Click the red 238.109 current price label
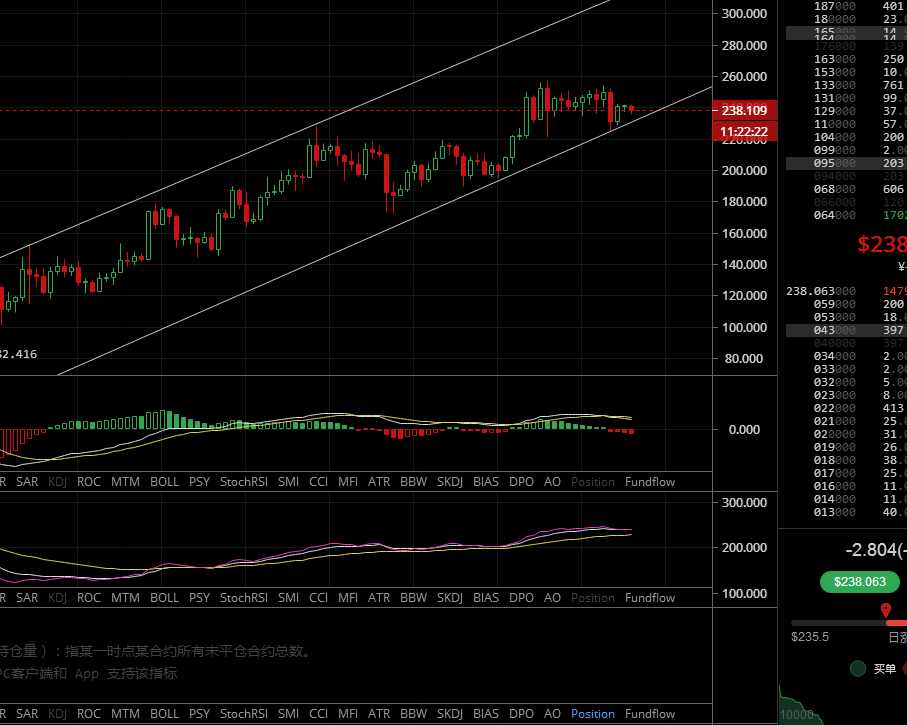Screen dimensions: 907x725 click(743, 110)
